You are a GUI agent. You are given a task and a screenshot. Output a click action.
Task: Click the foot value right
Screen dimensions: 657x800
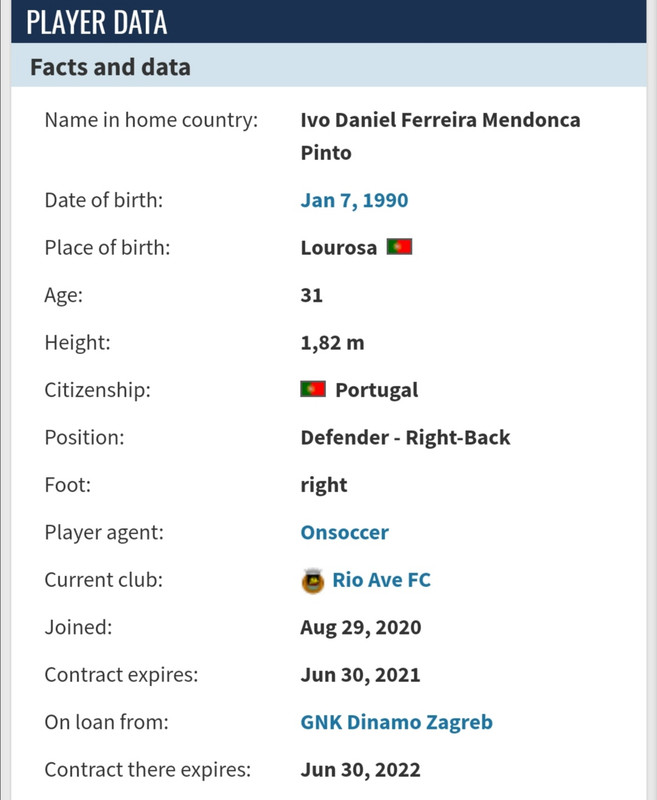click(323, 485)
